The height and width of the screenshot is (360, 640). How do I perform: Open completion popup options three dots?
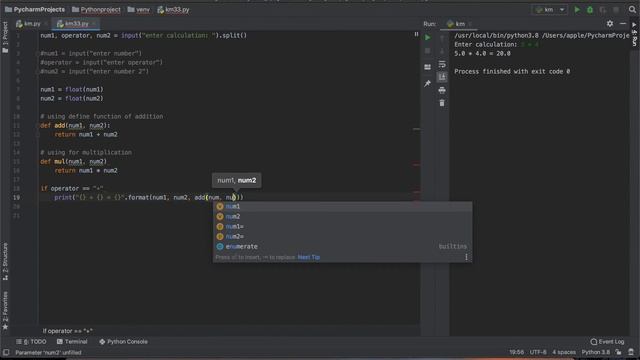pyautogui.click(x=466, y=257)
